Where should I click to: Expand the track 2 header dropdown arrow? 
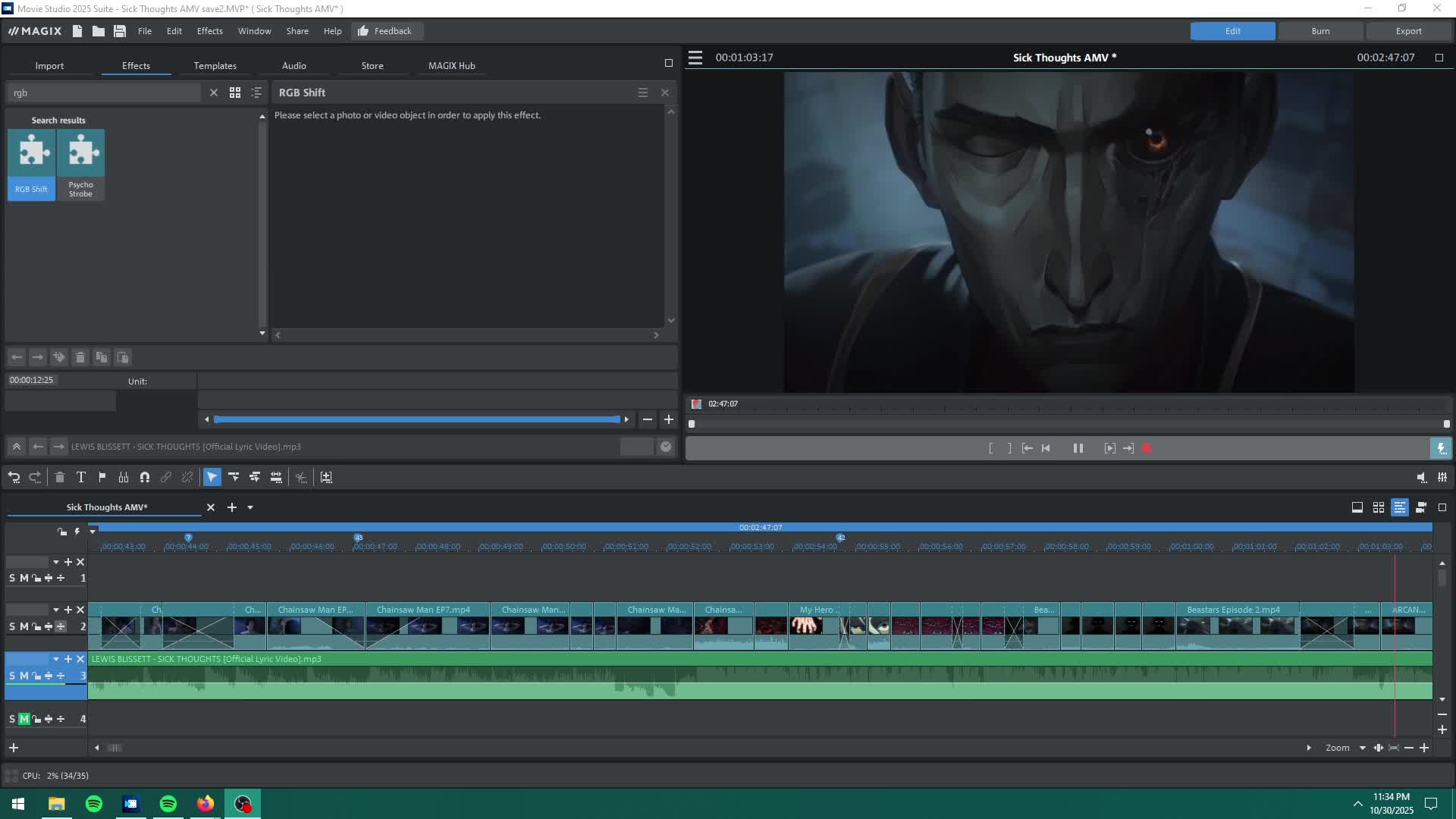[55, 610]
